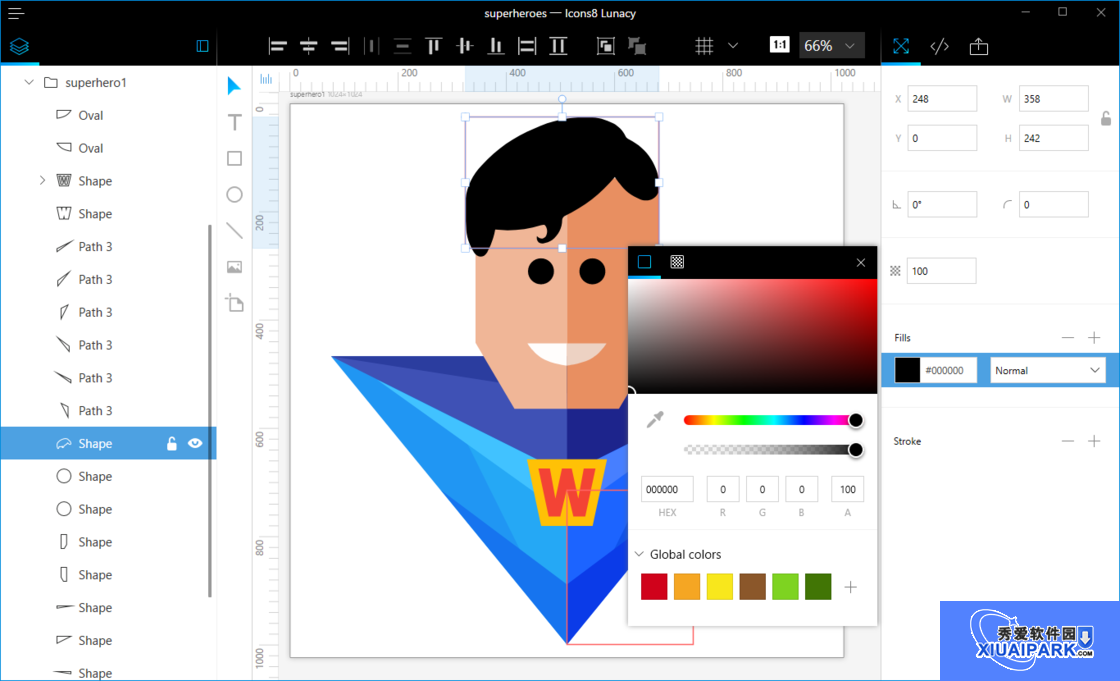Hide the selected Shape layer
Viewport: 1120px width, 681px height.
[x=195, y=443]
